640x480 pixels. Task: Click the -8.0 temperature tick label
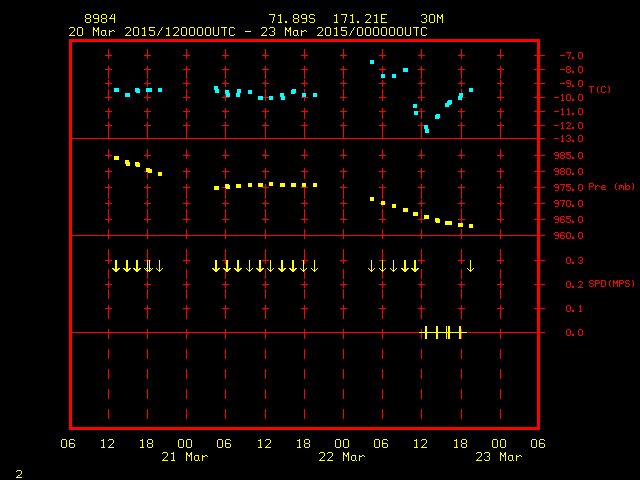click(571, 70)
